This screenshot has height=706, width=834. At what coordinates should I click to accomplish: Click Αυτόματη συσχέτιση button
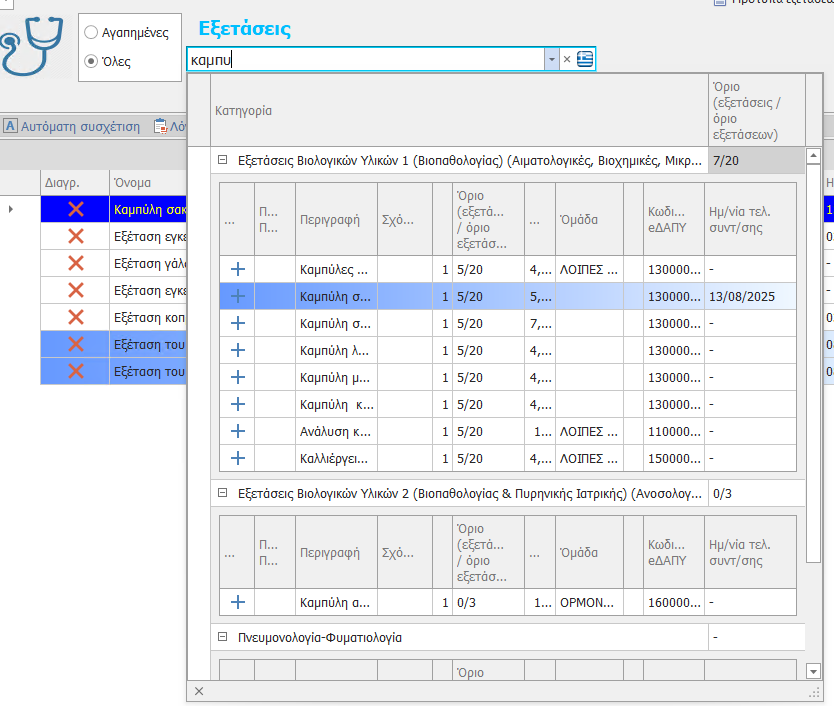coord(72,126)
